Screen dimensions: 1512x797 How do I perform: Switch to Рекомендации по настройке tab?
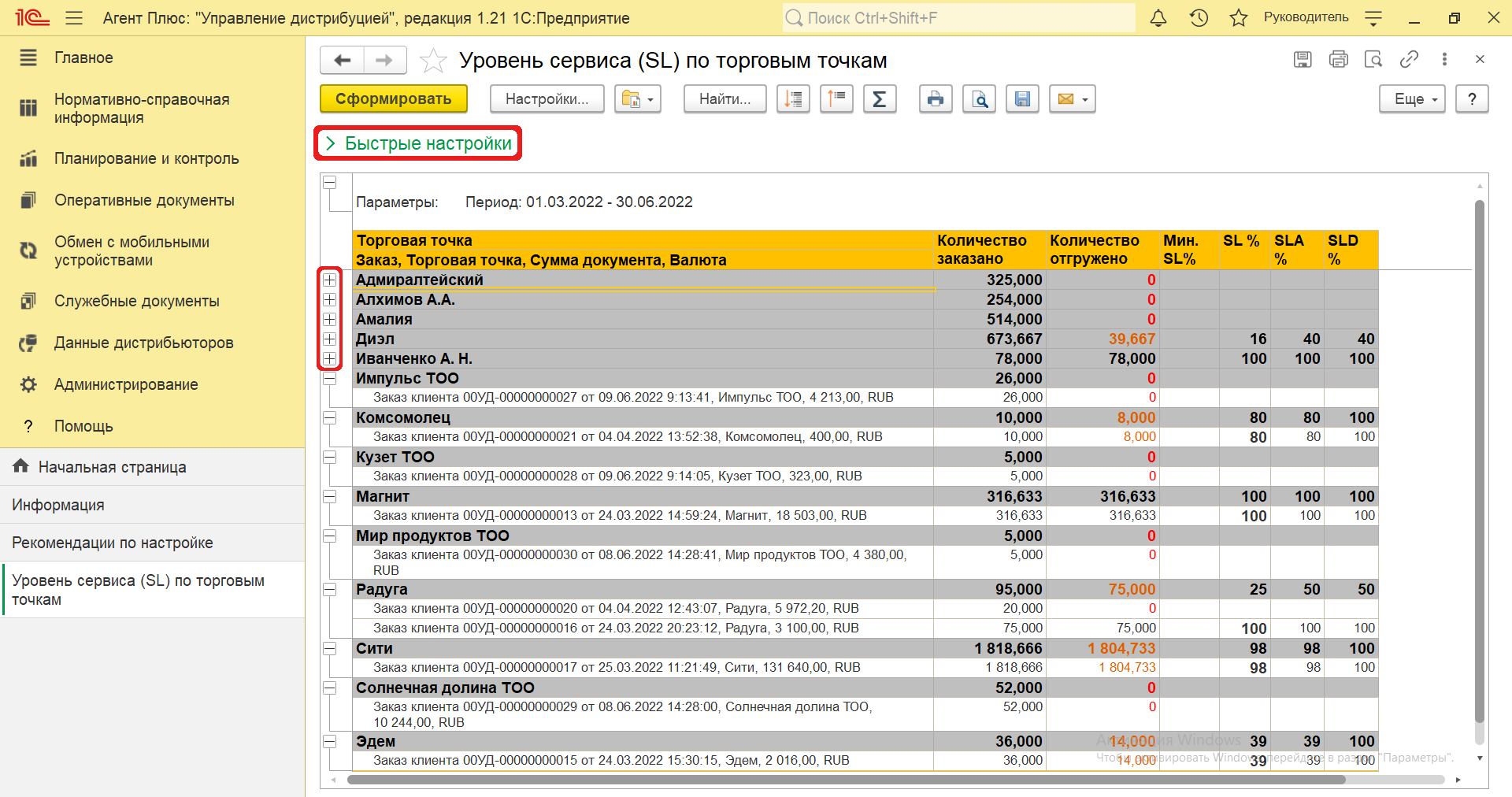pos(152,543)
